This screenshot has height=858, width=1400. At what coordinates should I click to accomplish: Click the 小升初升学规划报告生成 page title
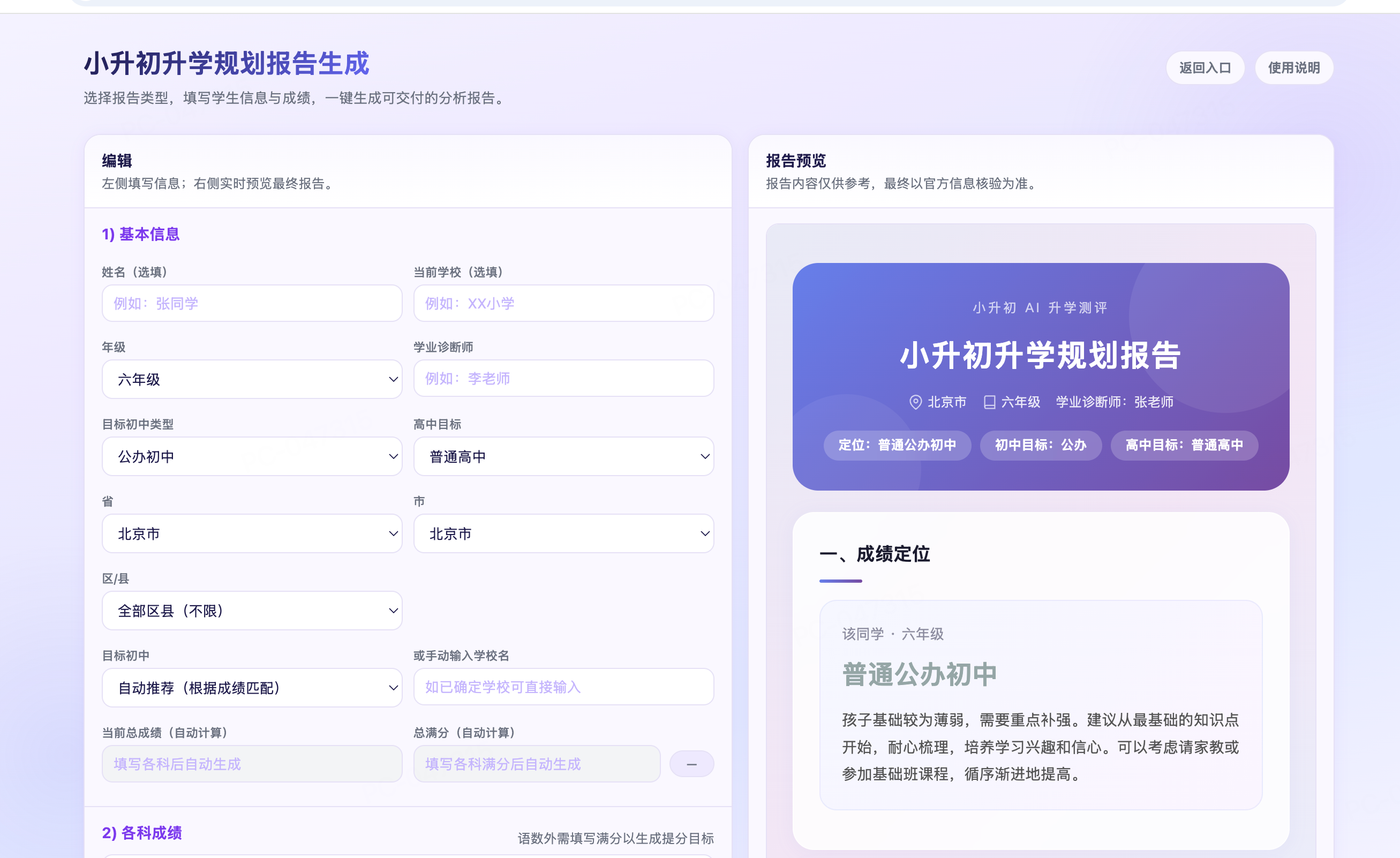tap(227, 64)
